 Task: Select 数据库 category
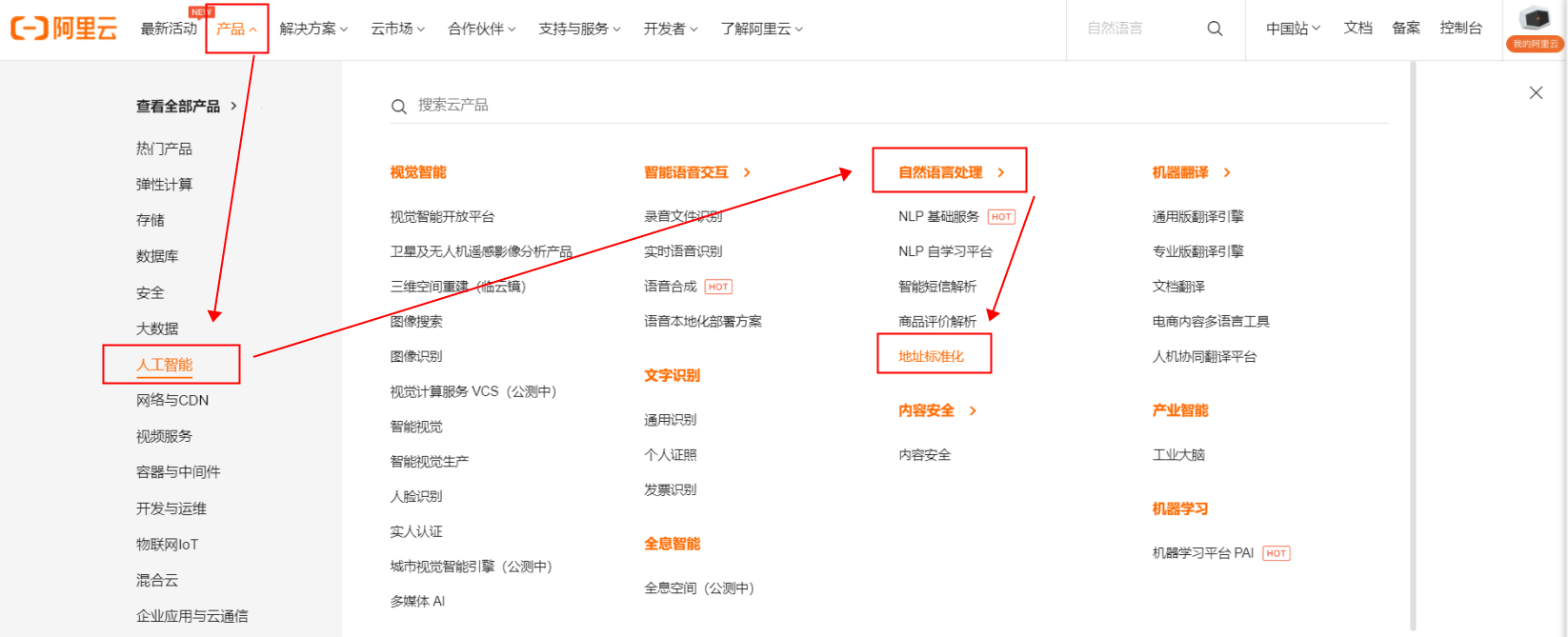pyautogui.click(x=157, y=256)
